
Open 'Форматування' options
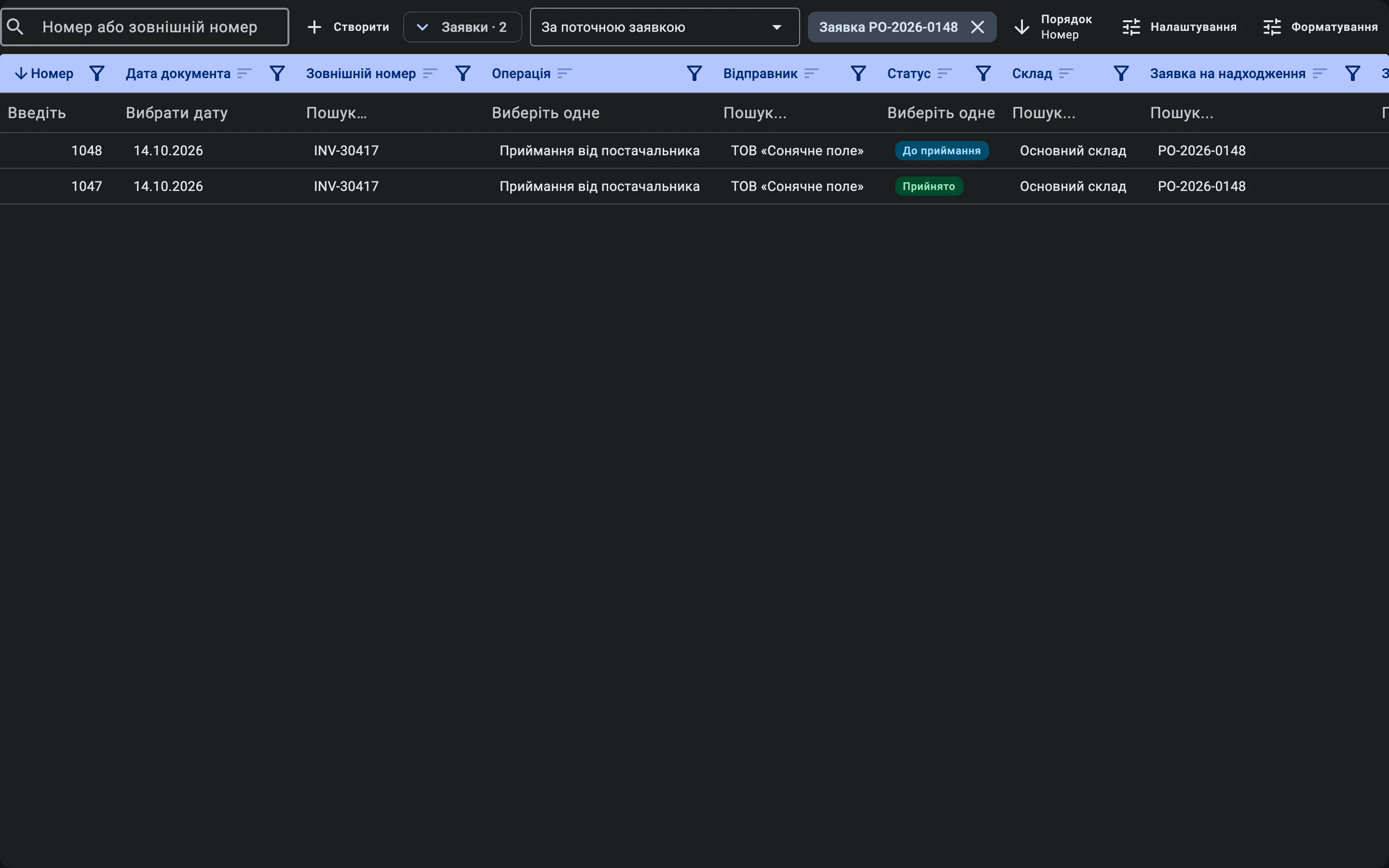[x=1320, y=27]
